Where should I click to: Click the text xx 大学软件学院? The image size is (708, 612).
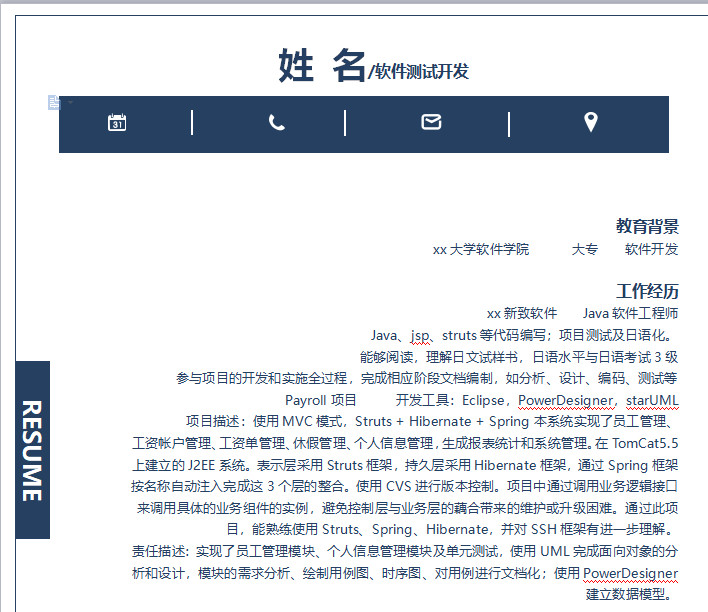coord(481,249)
